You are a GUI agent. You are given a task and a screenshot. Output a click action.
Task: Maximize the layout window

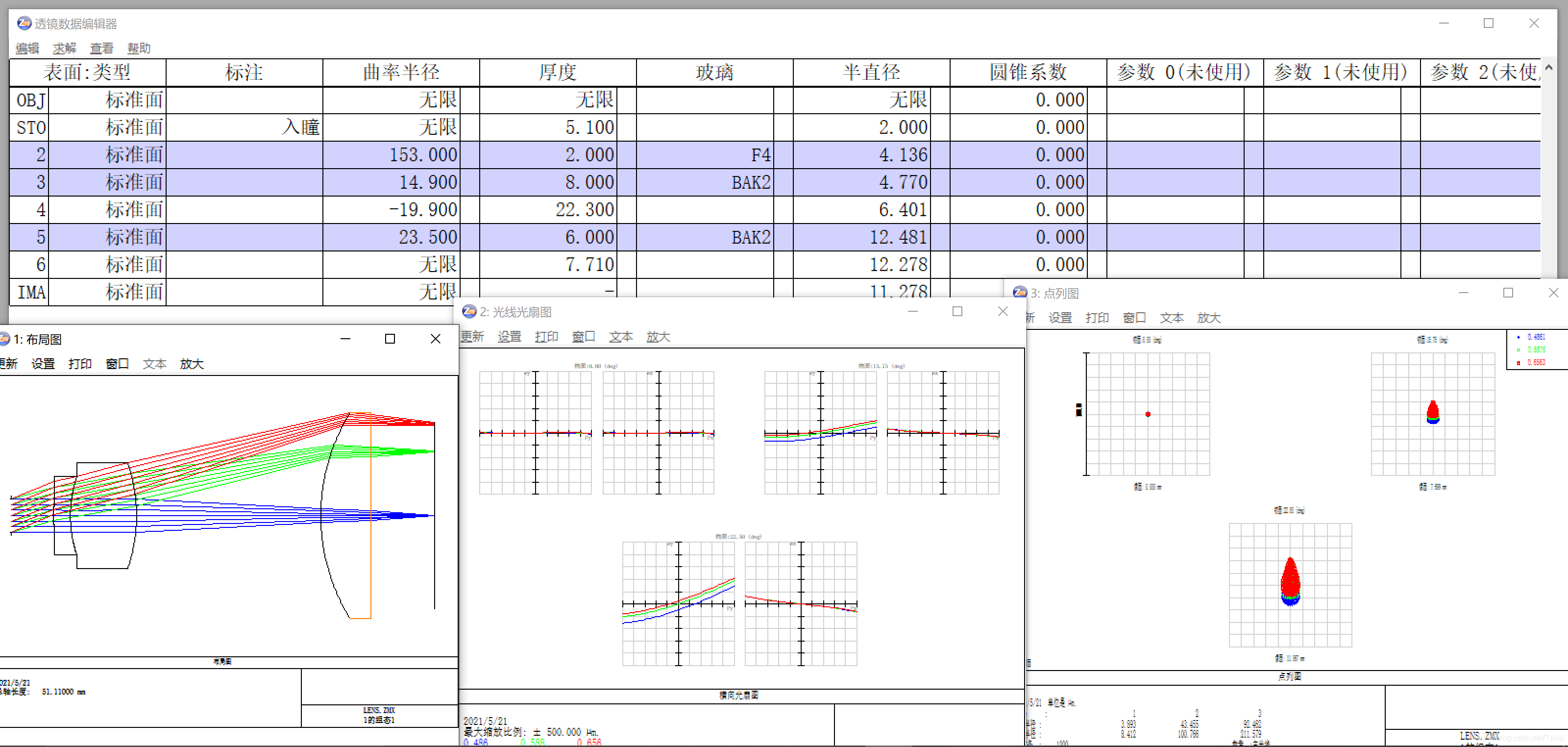click(390, 339)
